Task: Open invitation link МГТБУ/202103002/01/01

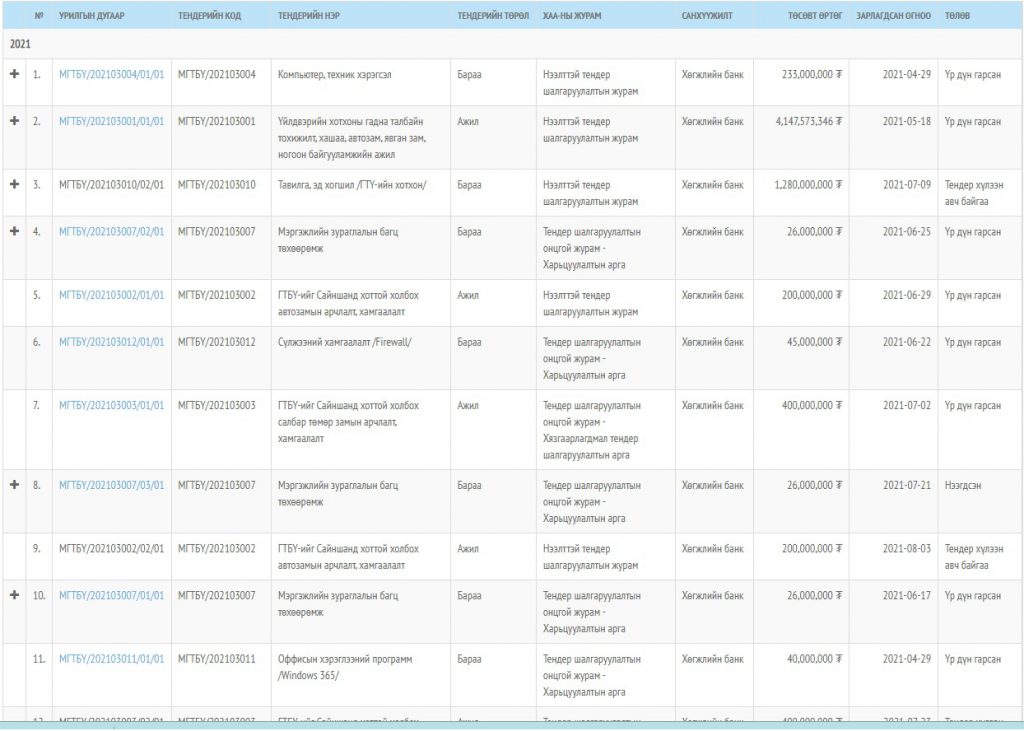Action: (x=112, y=295)
